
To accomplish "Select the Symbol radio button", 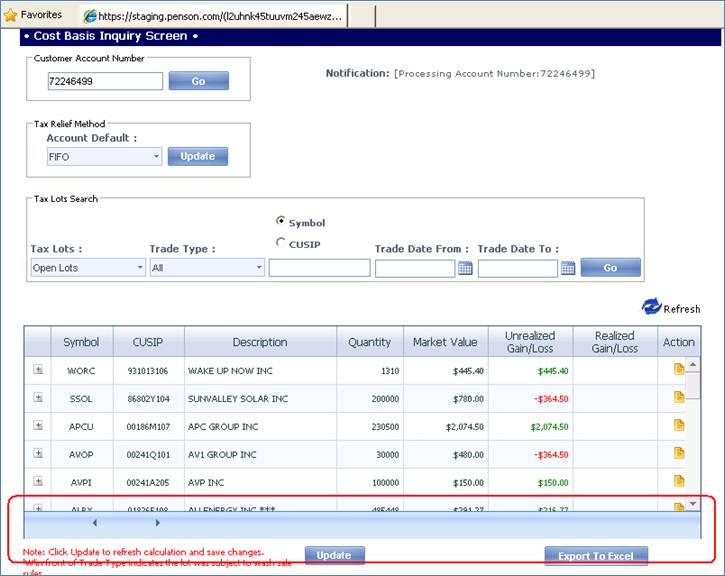I will point(281,221).
